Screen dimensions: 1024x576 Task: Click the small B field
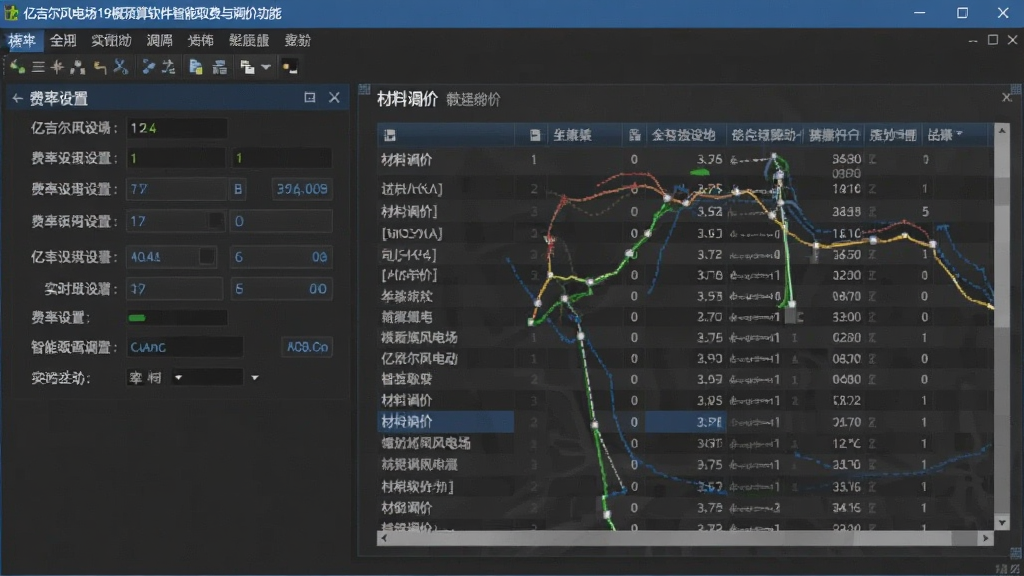click(x=238, y=189)
